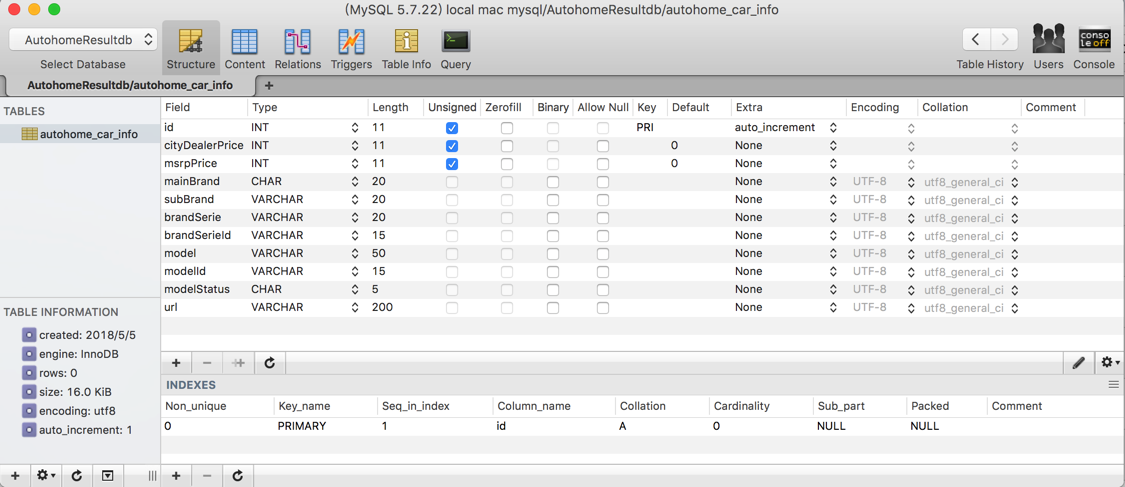
Task: Select autohome_car_info table in sidebar
Action: (80, 133)
